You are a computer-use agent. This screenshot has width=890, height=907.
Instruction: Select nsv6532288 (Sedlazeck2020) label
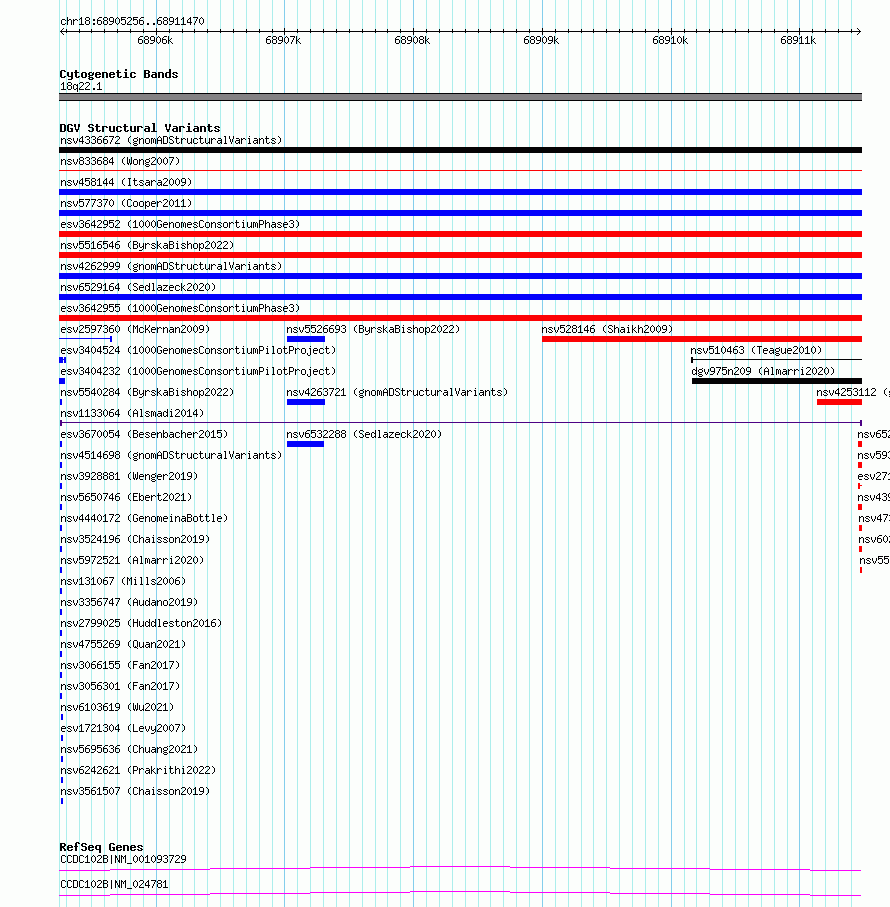point(364,434)
